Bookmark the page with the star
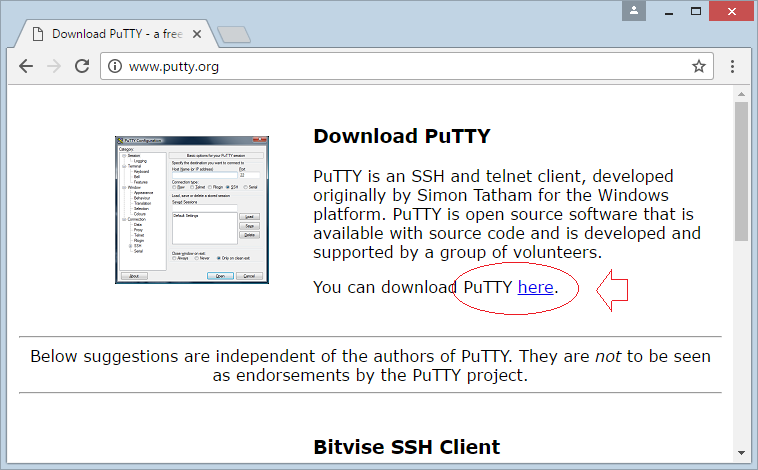Image resolution: width=758 pixels, height=470 pixels. point(699,66)
